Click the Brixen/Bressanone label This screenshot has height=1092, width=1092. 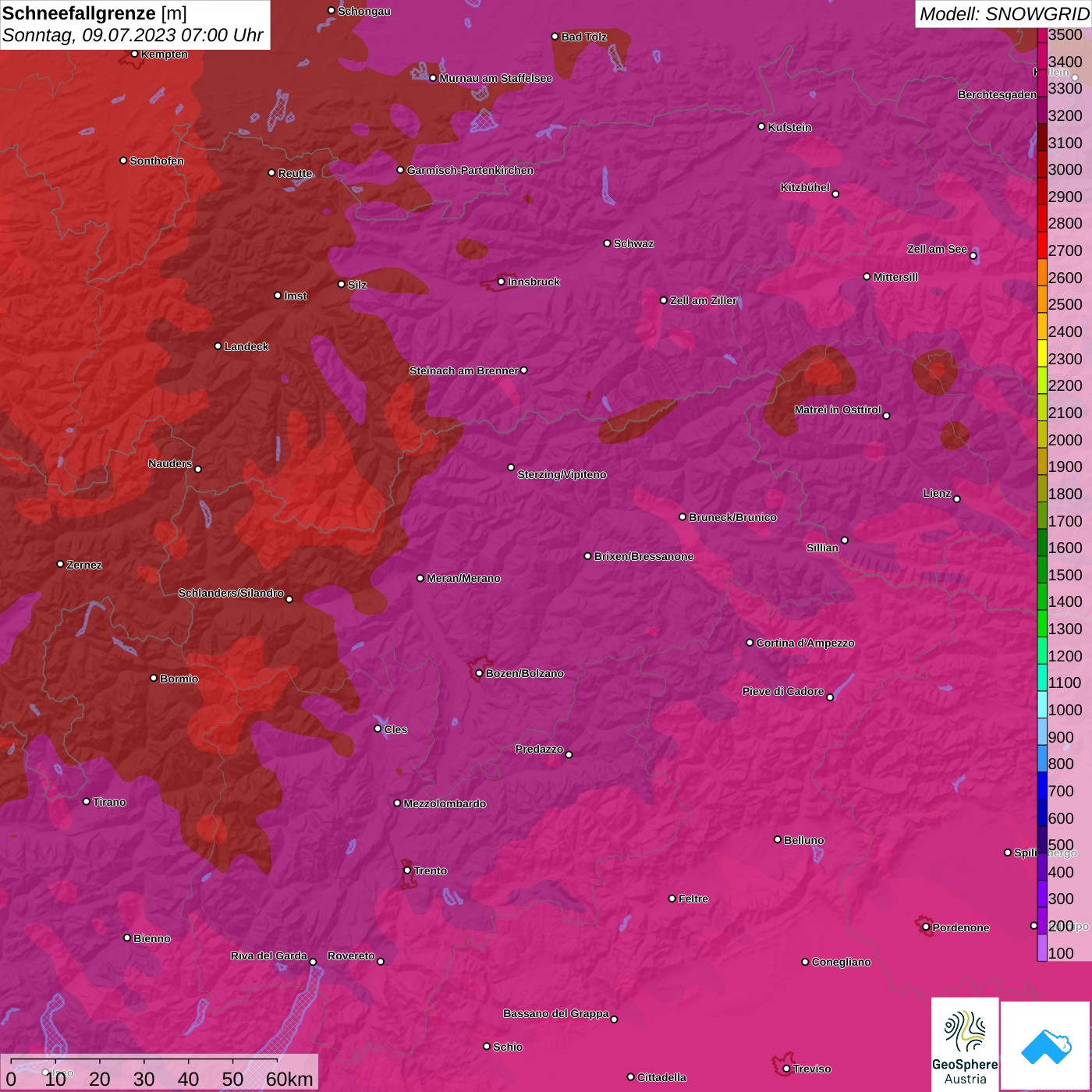pyautogui.click(x=644, y=556)
